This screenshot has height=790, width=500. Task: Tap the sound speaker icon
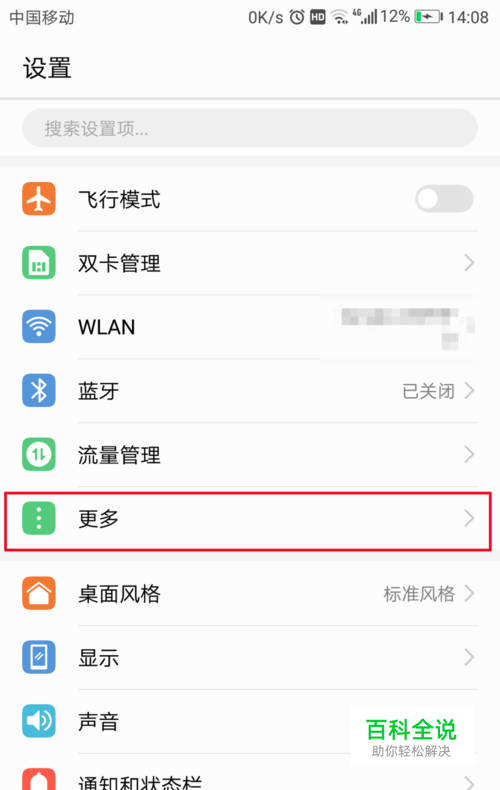point(39,721)
